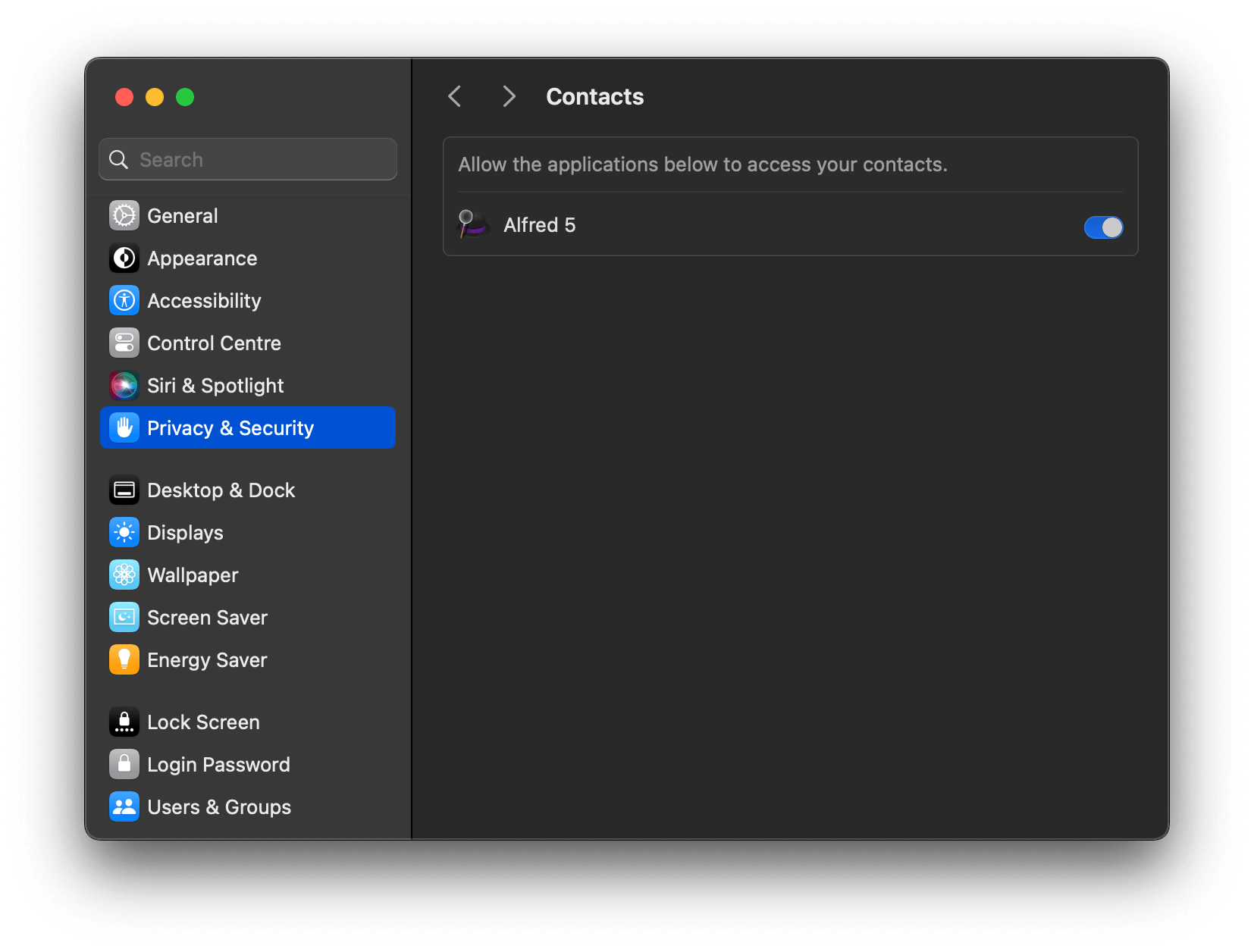Click the Desktop & Dock icon
1254x952 pixels.
point(124,490)
